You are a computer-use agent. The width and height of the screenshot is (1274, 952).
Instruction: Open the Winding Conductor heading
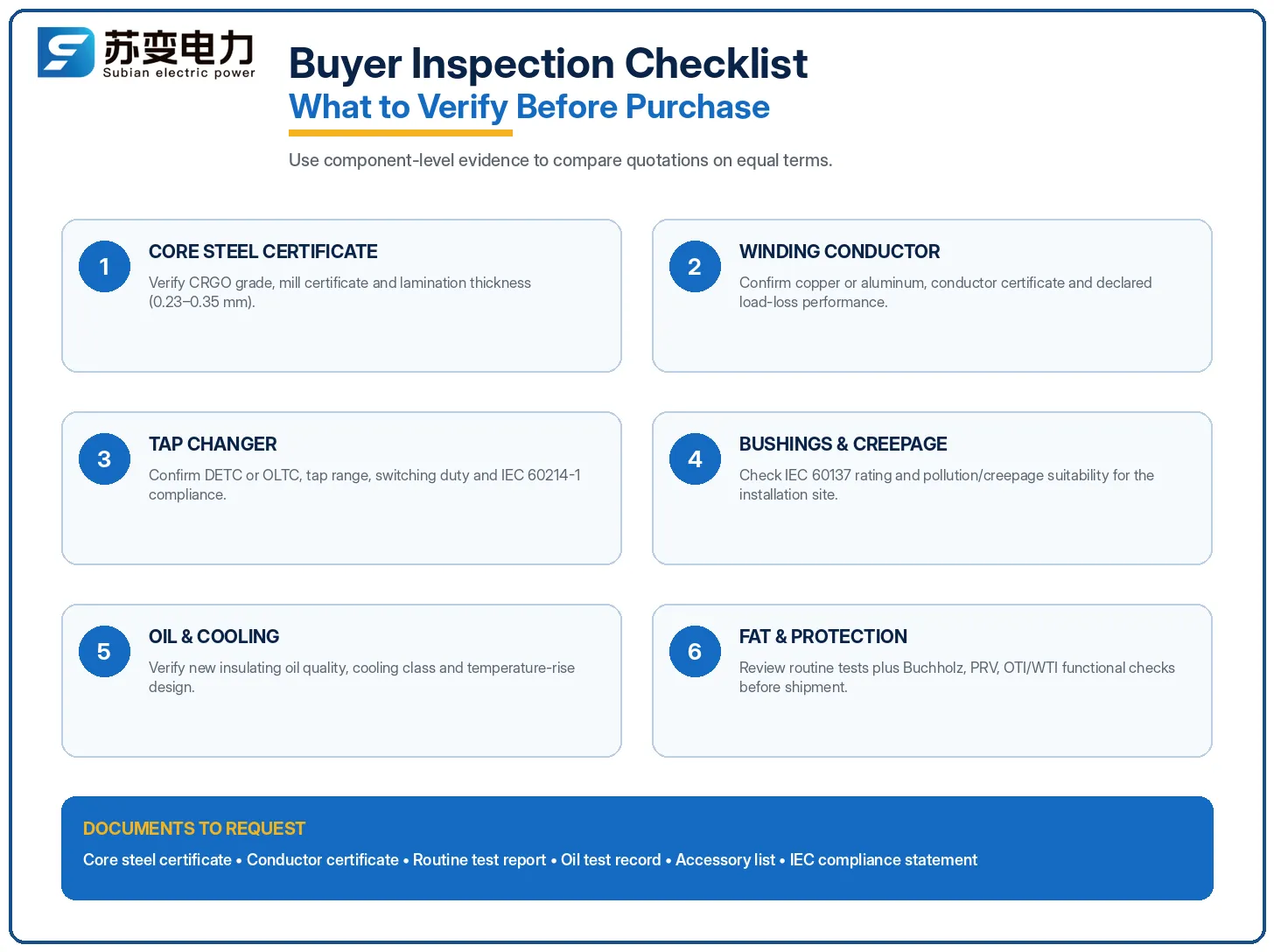839,252
